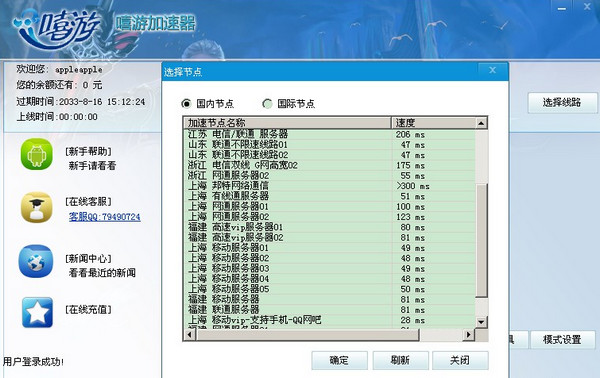The width and height of the screenshot is (600, 378).
Task: Click the node list scroll up arrow
Action: (481, 123)
